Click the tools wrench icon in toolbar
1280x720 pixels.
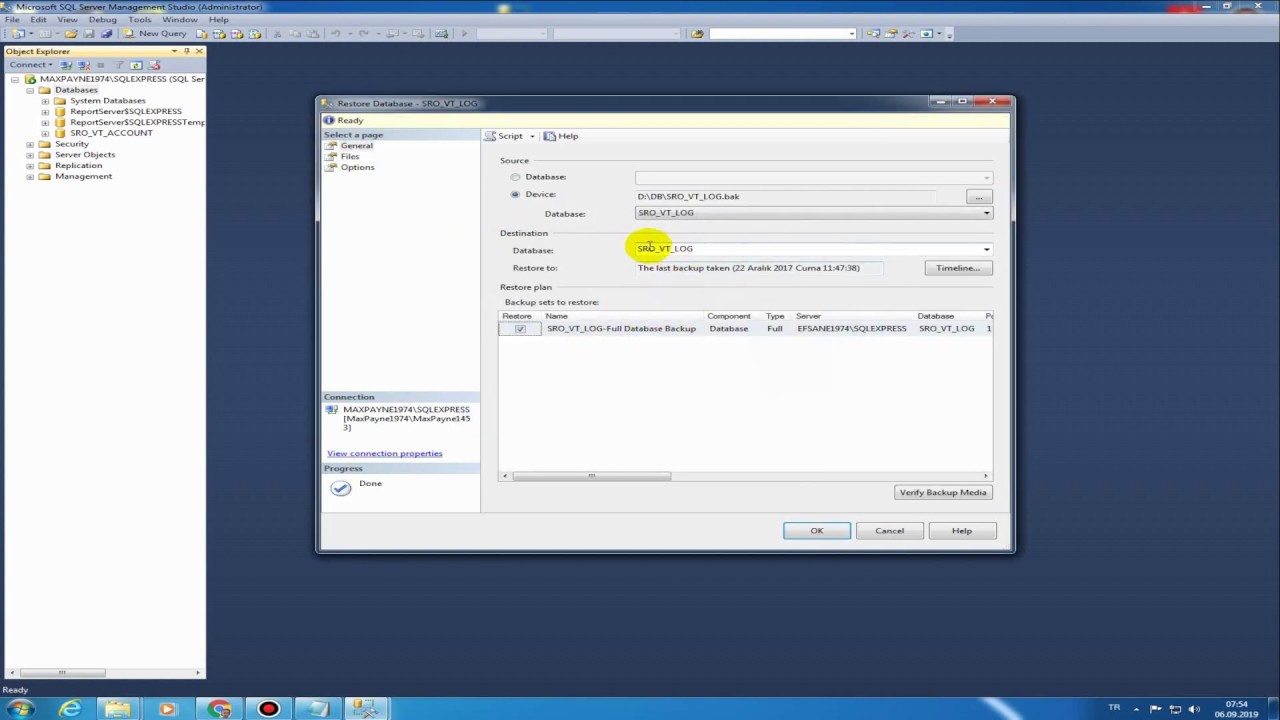point(907,33)
